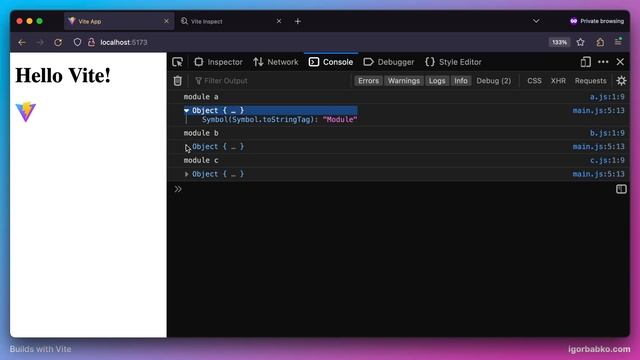Screen dimensions: 640x360
Task: Open the DevTools more options menu
Action: 603,62
